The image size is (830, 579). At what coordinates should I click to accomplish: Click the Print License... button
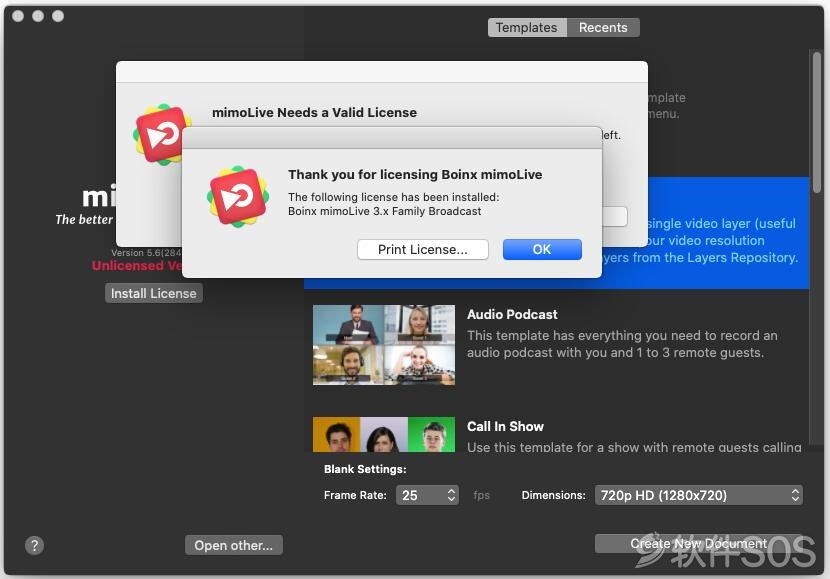coord(422,249)
